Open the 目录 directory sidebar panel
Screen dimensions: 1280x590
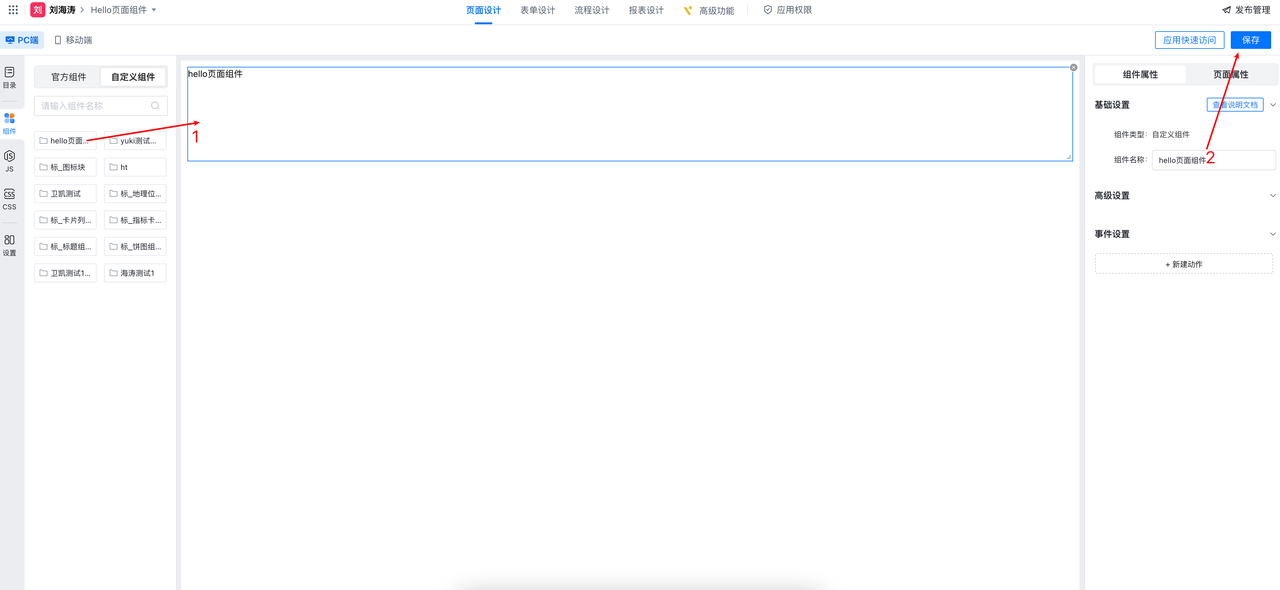tap(9, 77)
